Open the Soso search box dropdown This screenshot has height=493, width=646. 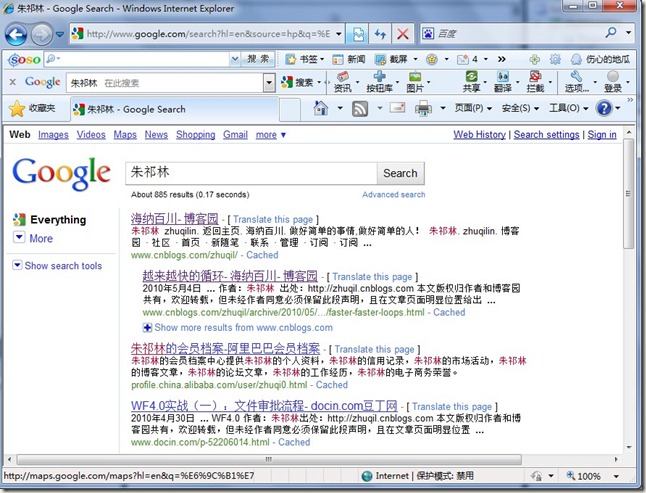[235, 60]
